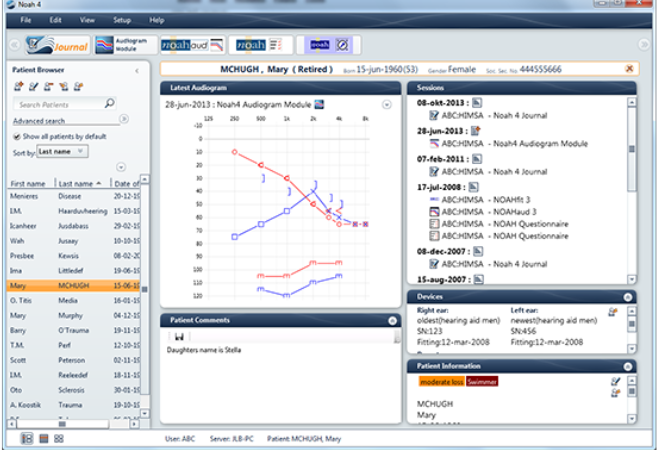This screenshot has height=450, width=658.
Task: Collapse the Devices panel
Action: pyautogui.click(x=627, y=297)
